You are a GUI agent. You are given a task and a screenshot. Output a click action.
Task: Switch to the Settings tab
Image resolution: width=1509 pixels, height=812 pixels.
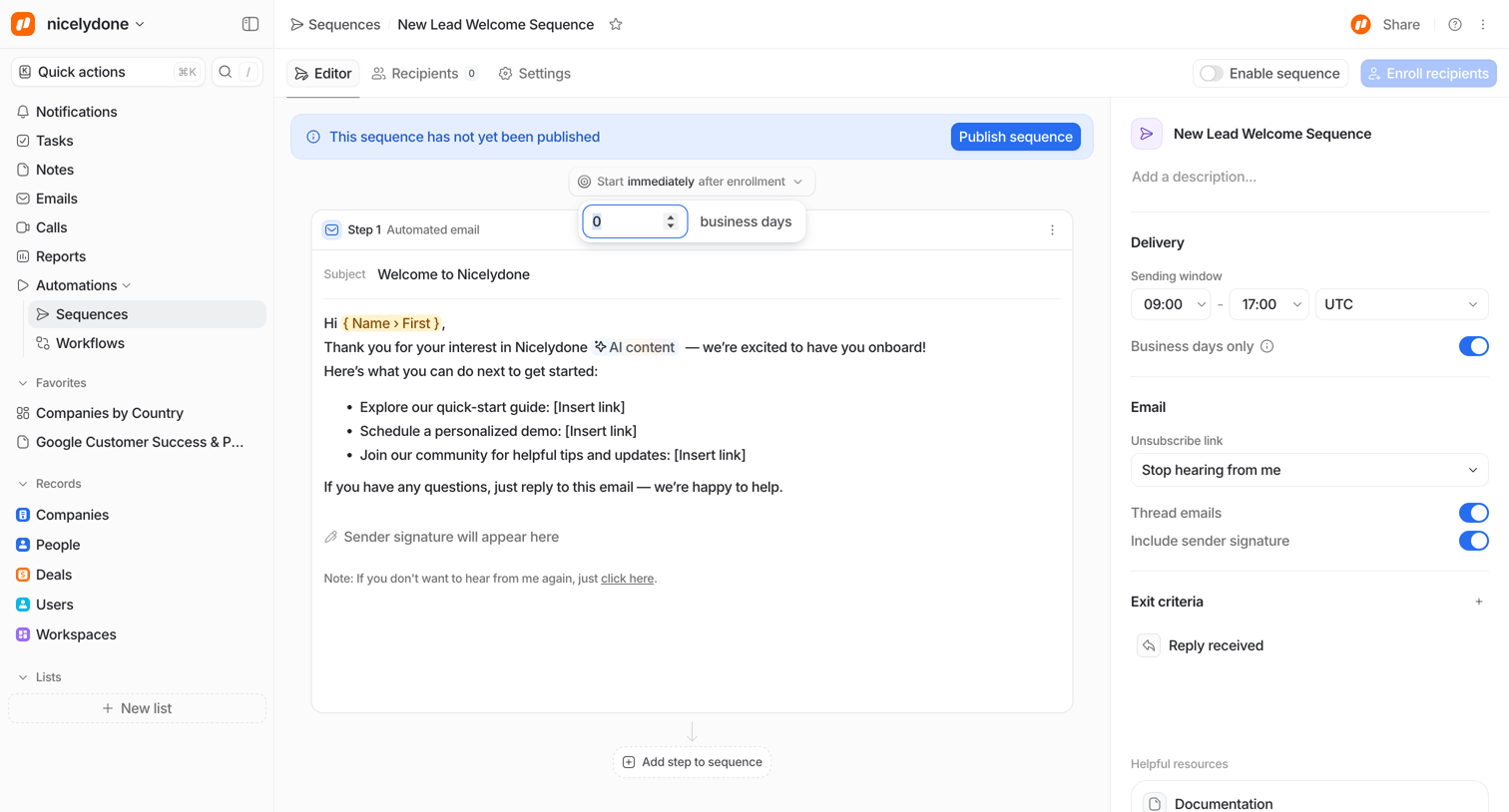click(535, 74)
